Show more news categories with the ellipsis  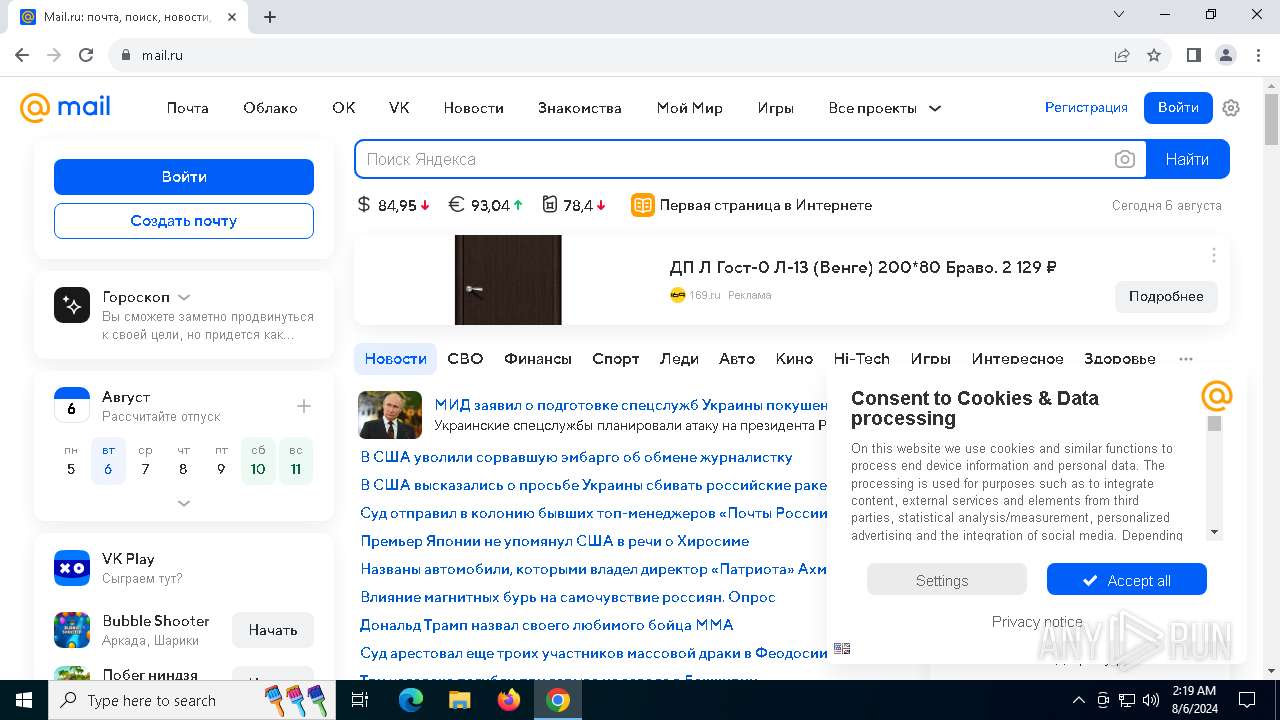coord(1186,358)
